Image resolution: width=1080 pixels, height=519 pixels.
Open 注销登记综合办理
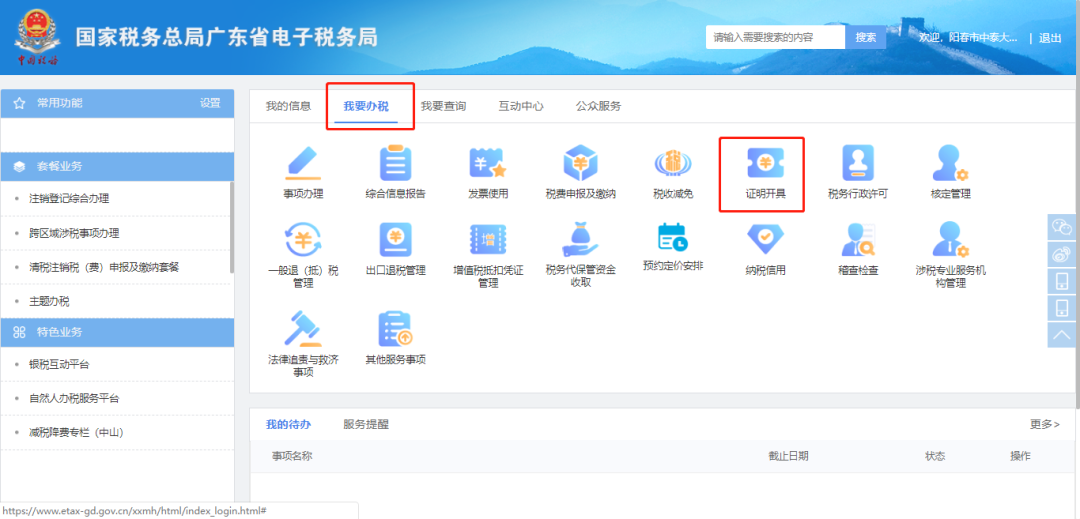tap(69, 199)
